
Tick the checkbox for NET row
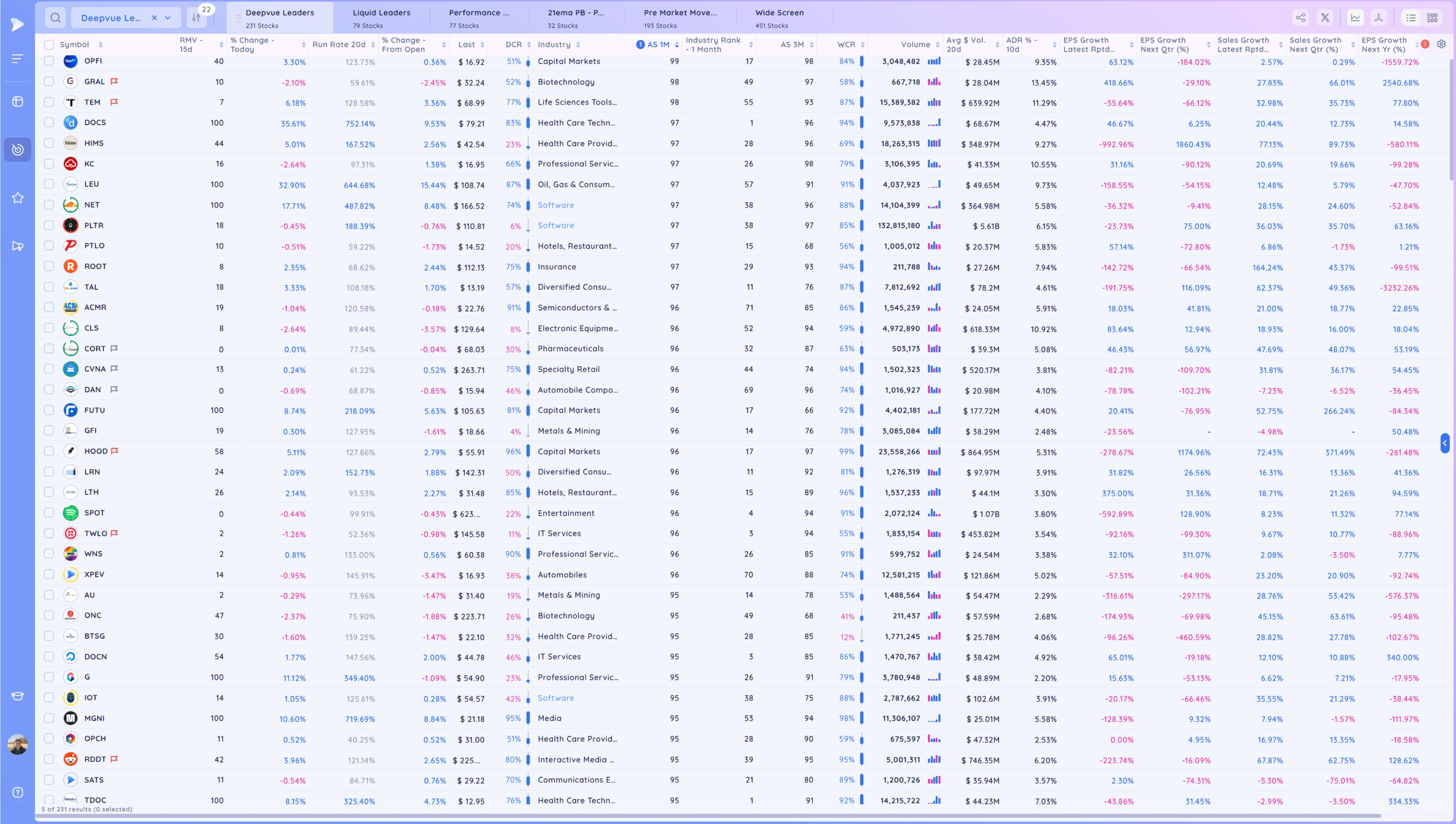[49, 205]
